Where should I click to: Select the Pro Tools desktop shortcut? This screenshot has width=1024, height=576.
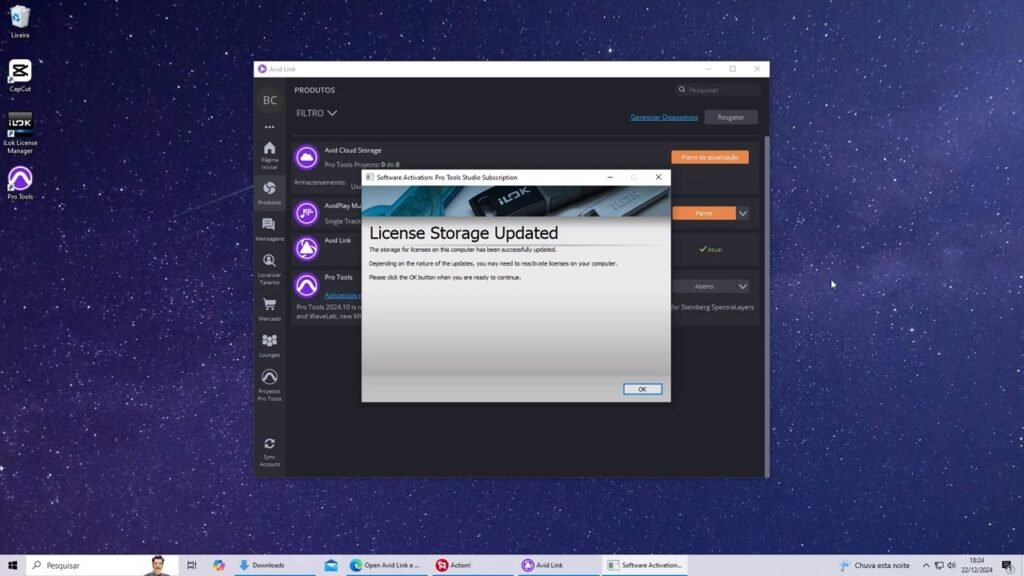point(20,183)
